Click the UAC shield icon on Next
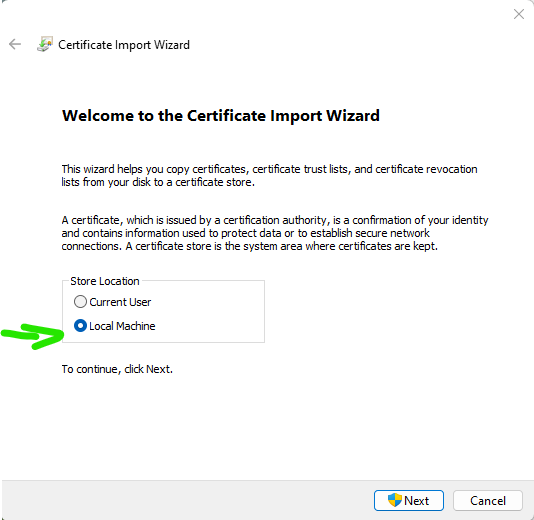The height and width of the screenshot is (520, 534). click(x=395, y=500)
